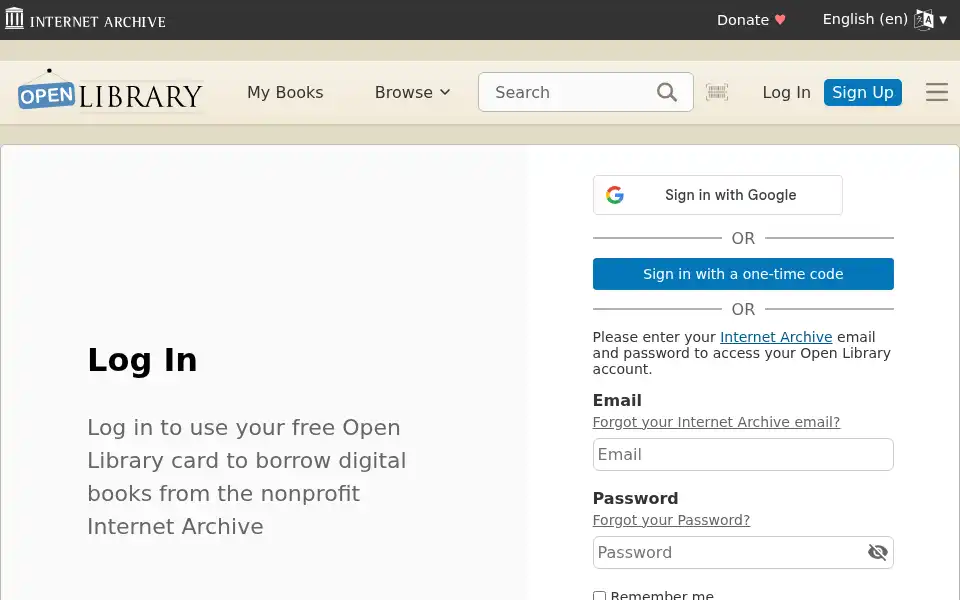
Task: Click the search magnifier icon
Action: [x=667, y=92]
